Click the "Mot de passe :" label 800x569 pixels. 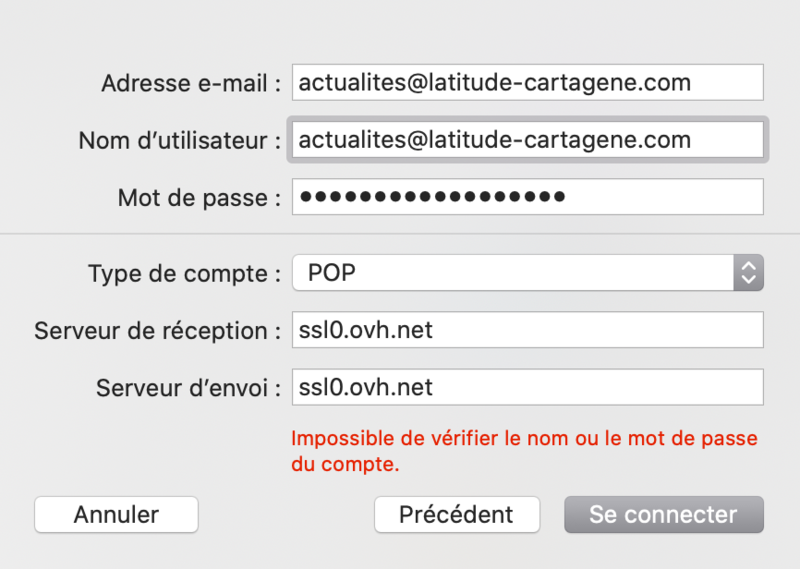199,198
